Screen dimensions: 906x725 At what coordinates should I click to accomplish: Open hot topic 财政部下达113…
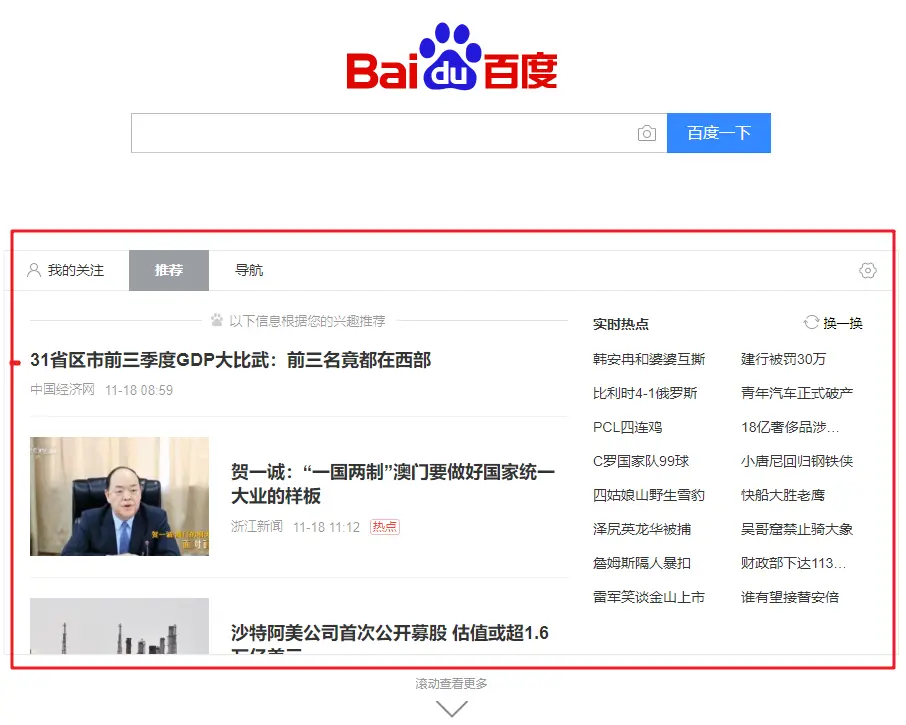point(793,563)
